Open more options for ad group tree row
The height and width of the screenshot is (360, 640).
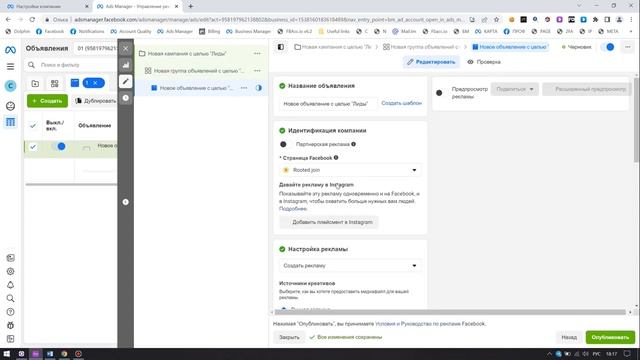[257, 71]
